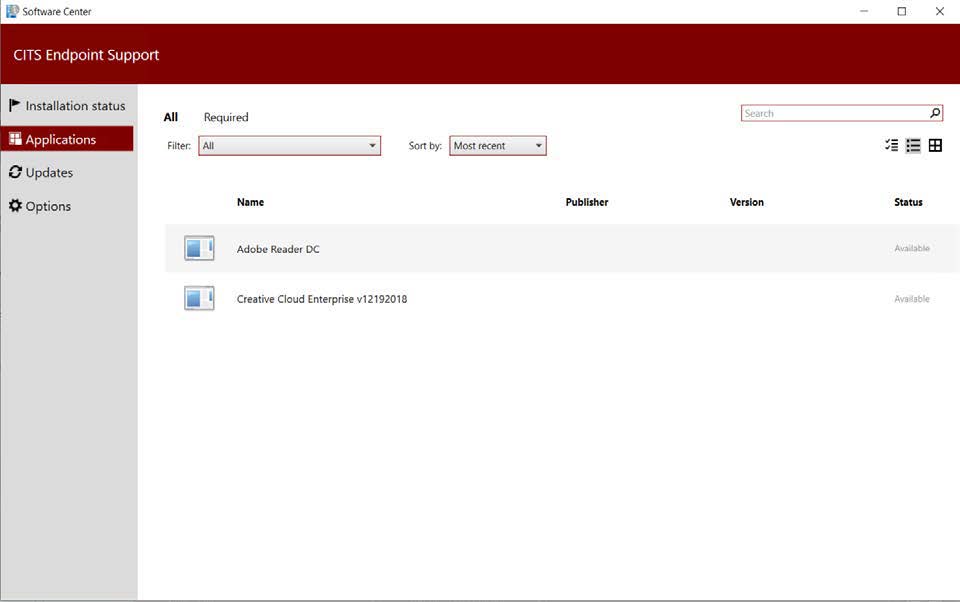Click the refresh arrows icon beside Updates
Screen dimensions: 960x602
coord(15,172)
